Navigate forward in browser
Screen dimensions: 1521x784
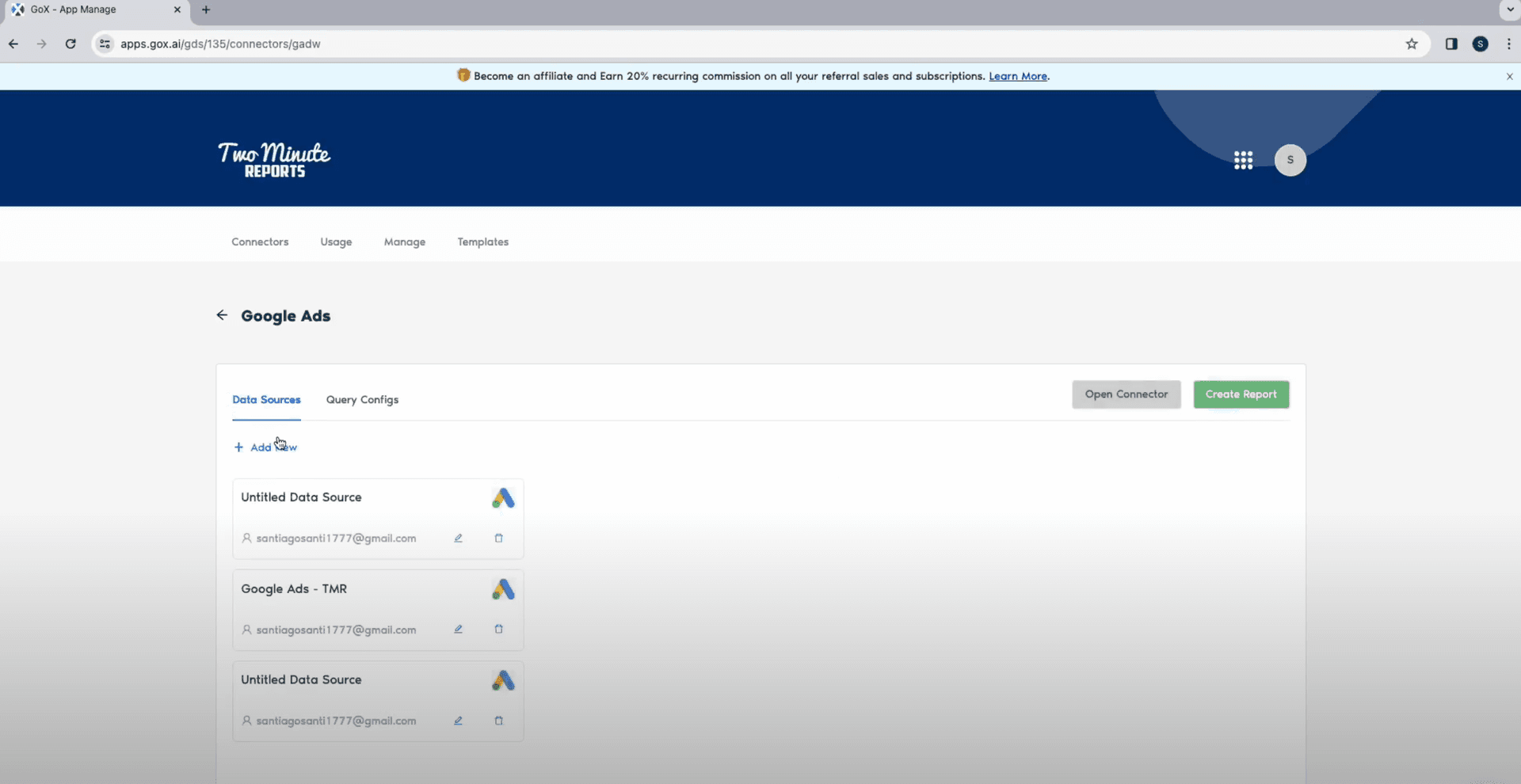click(42, 44)
